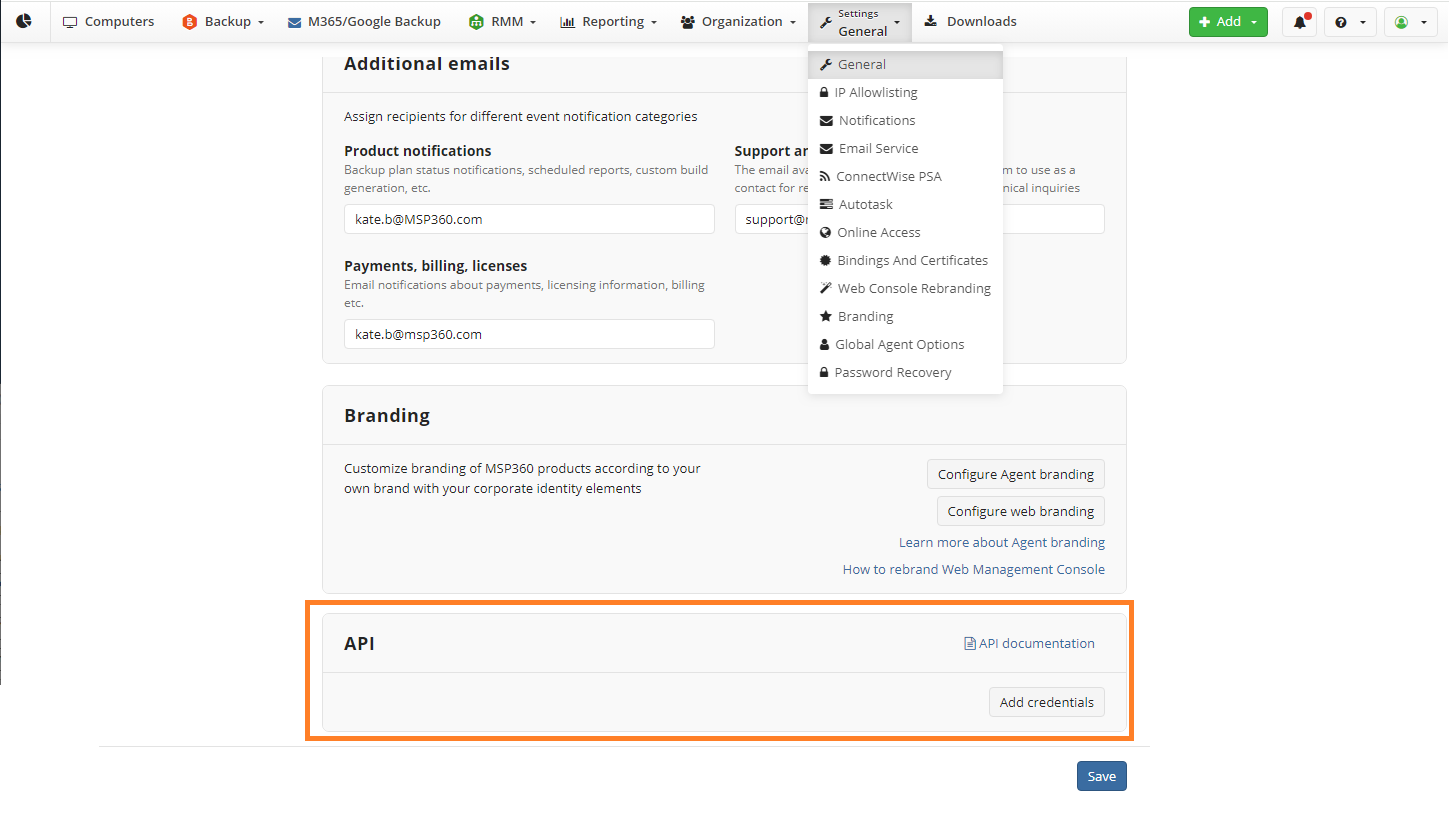Screen dimensions: 1449x819
Task: Click the Settings wrench icon in navbar
Action: coord(825,22)
